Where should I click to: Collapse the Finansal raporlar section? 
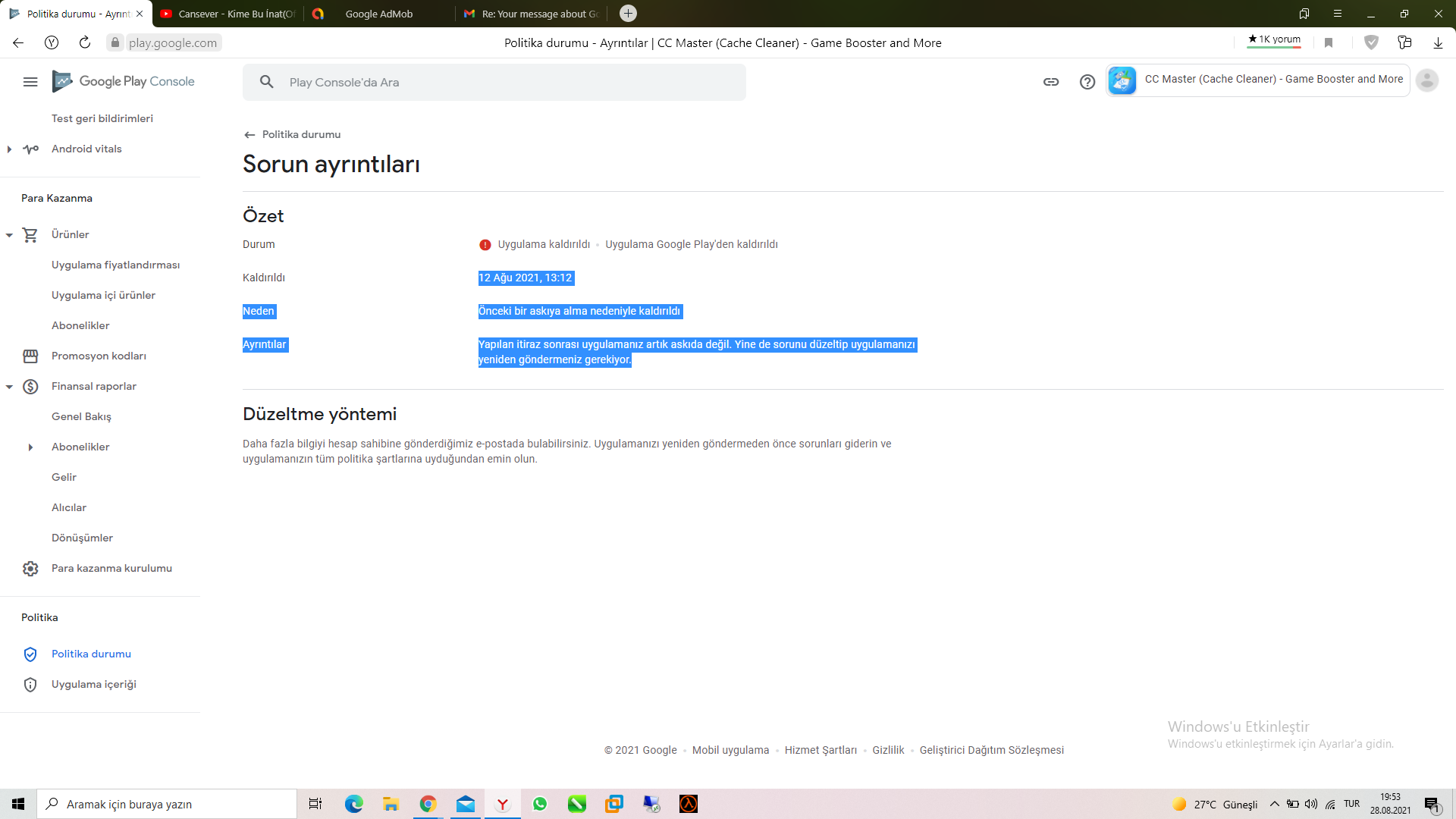(x=9, y=387)
